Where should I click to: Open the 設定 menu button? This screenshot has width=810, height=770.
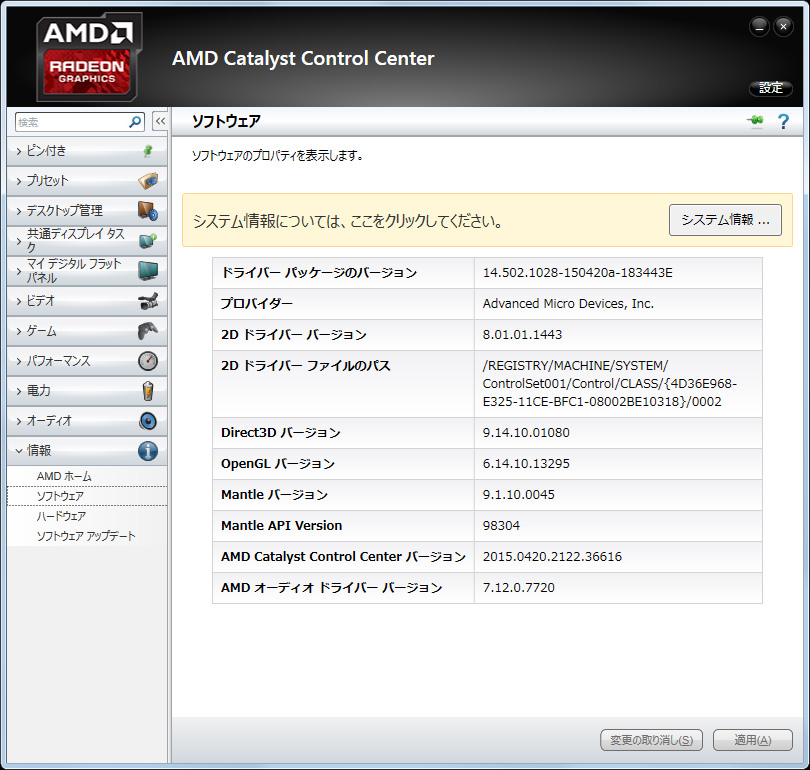[x=771, y=88]
